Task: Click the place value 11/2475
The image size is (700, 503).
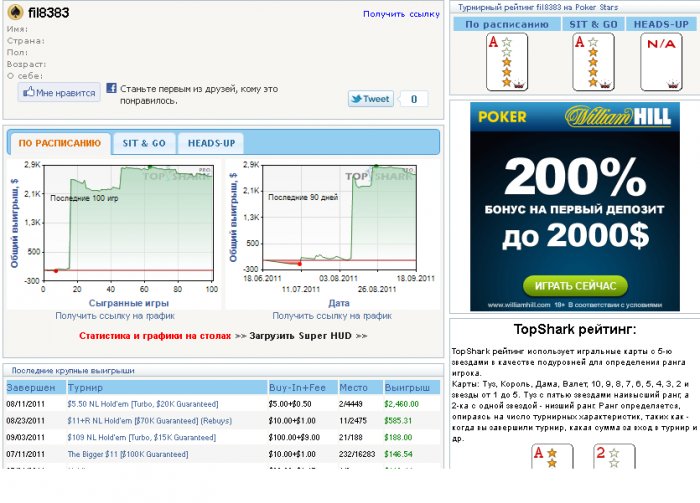Action: [x=352, y=420]
